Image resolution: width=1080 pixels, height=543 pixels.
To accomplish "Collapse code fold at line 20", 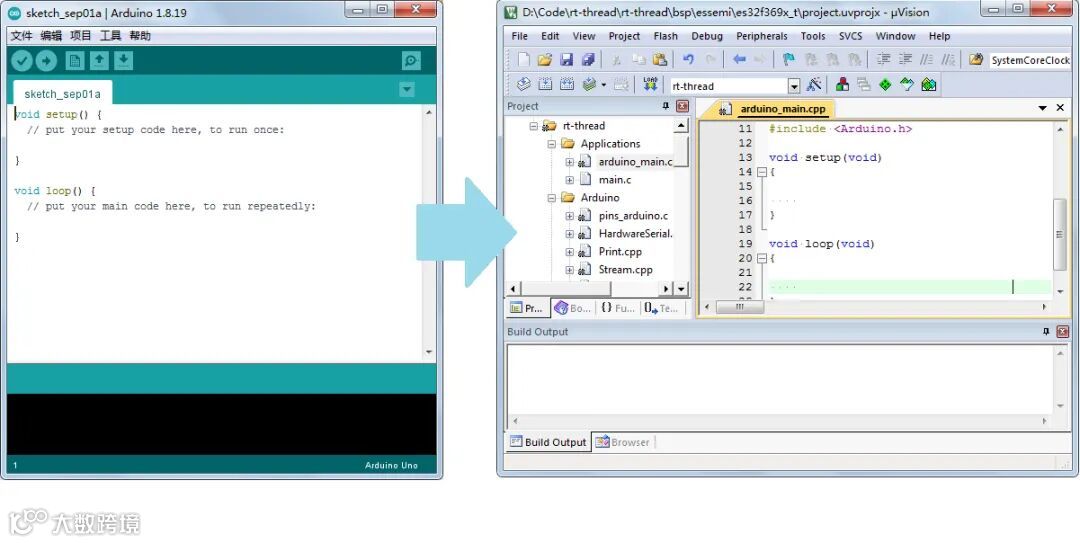I will [x=762, y=258].
